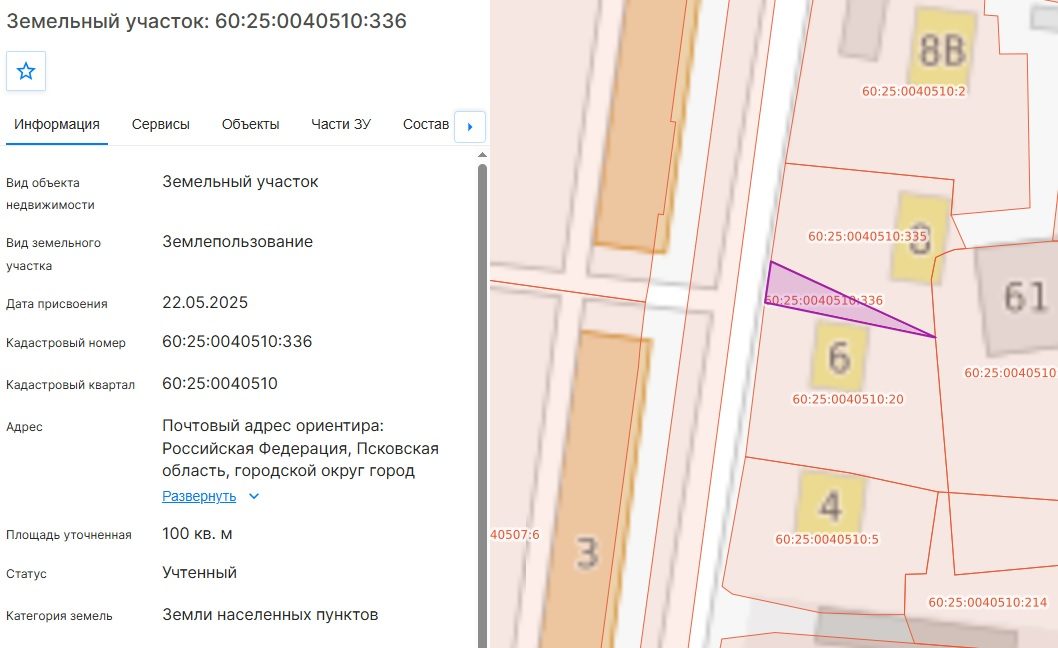This screenshot has width=1058, height=648.
Task: Click the Категория земель field label
Action: click(x=59, y=616)
